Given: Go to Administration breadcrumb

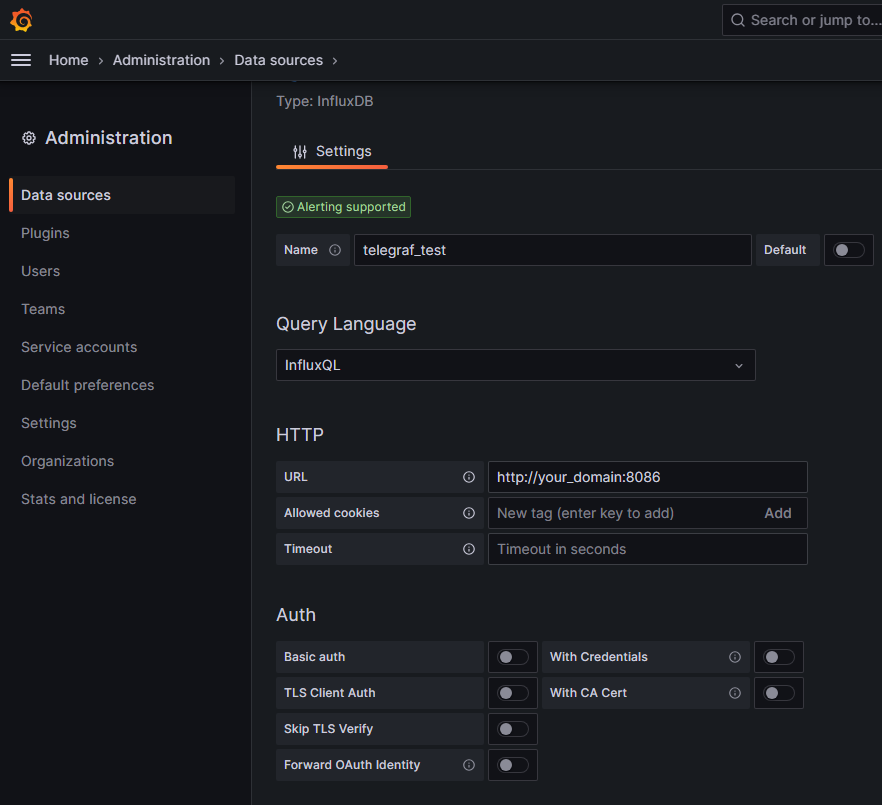Looking at the screenshot, I should coord(161,60).
